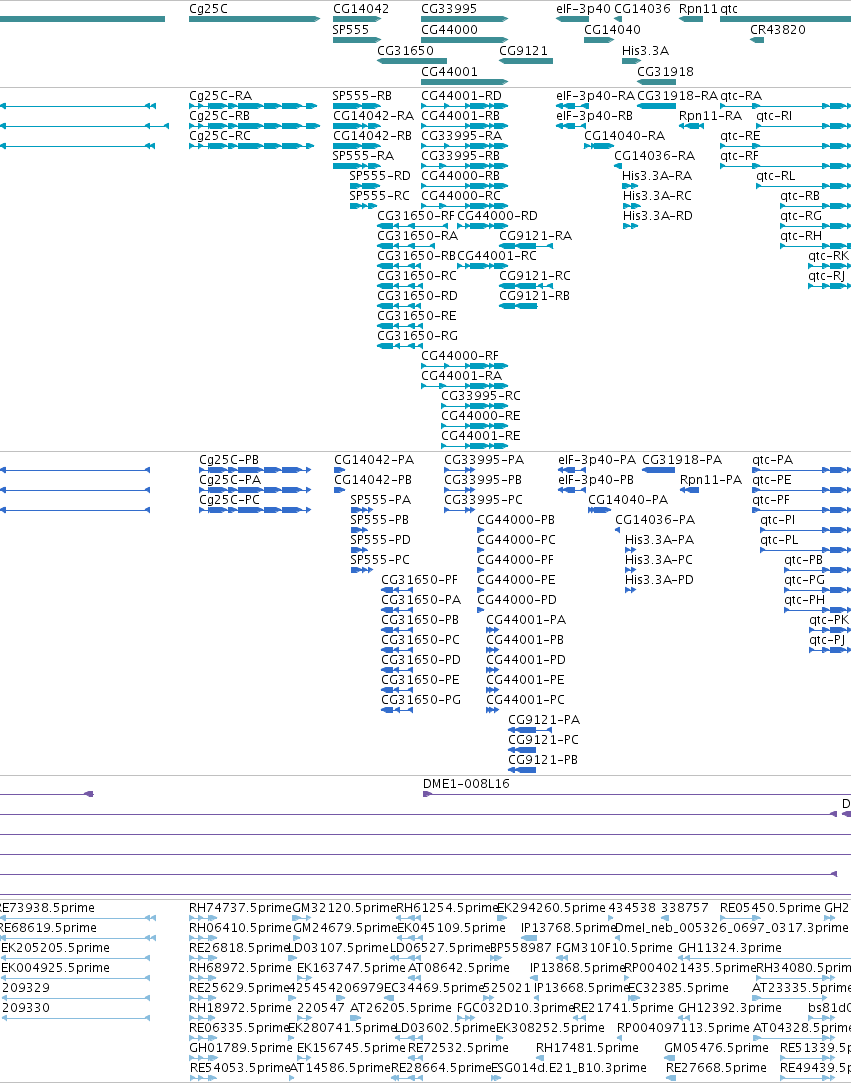Click protein Cg25C-PB
Image resolution: width=851 pixels, height=1083 pixels.
(229, 459)
